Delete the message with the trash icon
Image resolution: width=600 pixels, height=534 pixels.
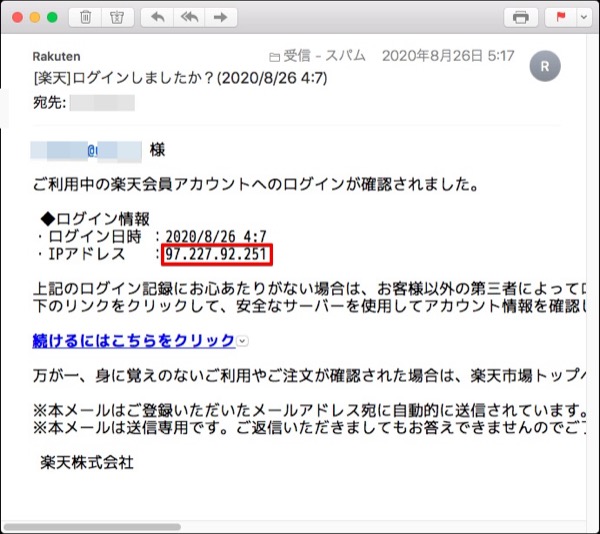86,17
